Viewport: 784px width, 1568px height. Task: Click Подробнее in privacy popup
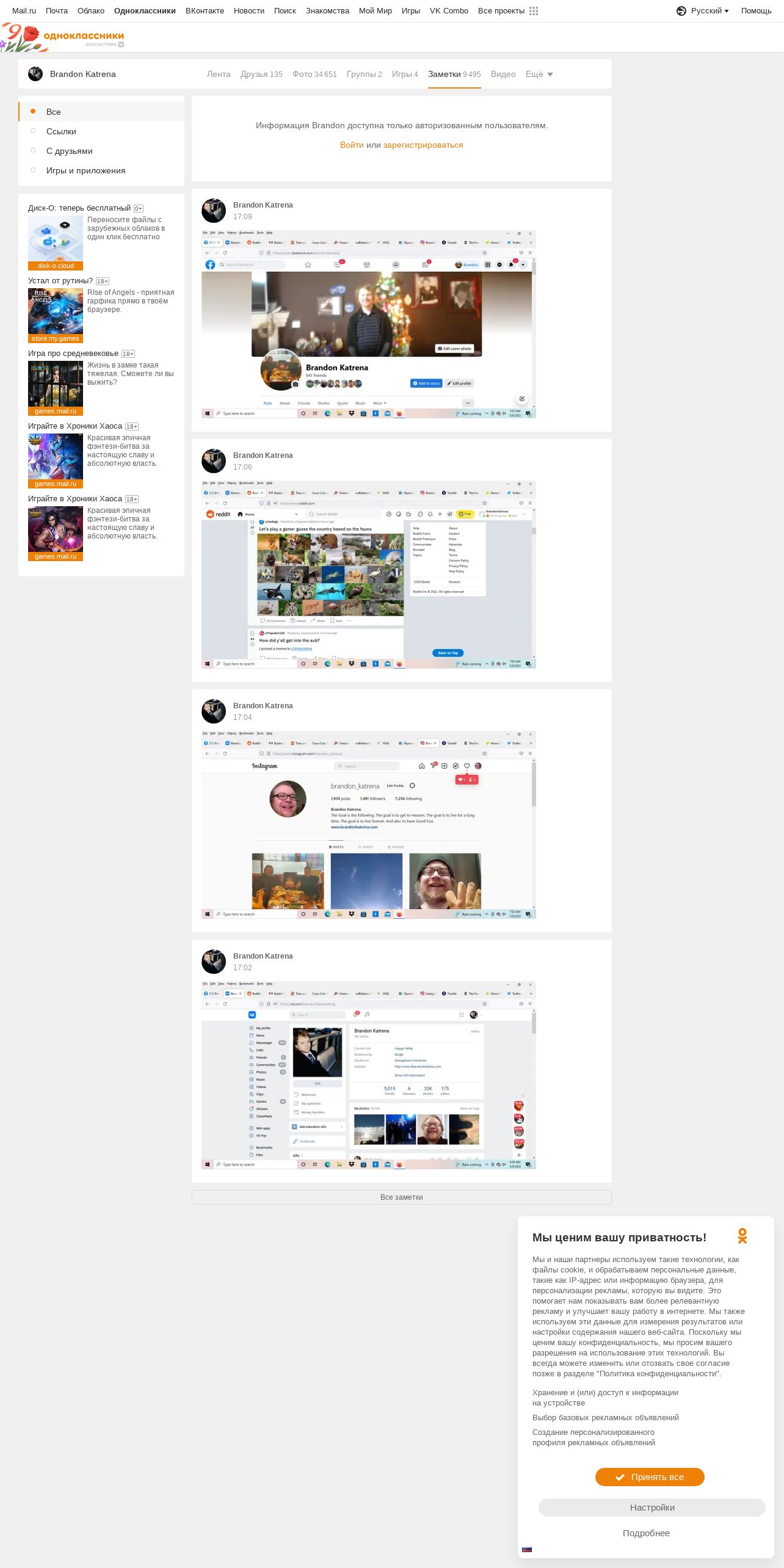click(x=646, y=1533)
